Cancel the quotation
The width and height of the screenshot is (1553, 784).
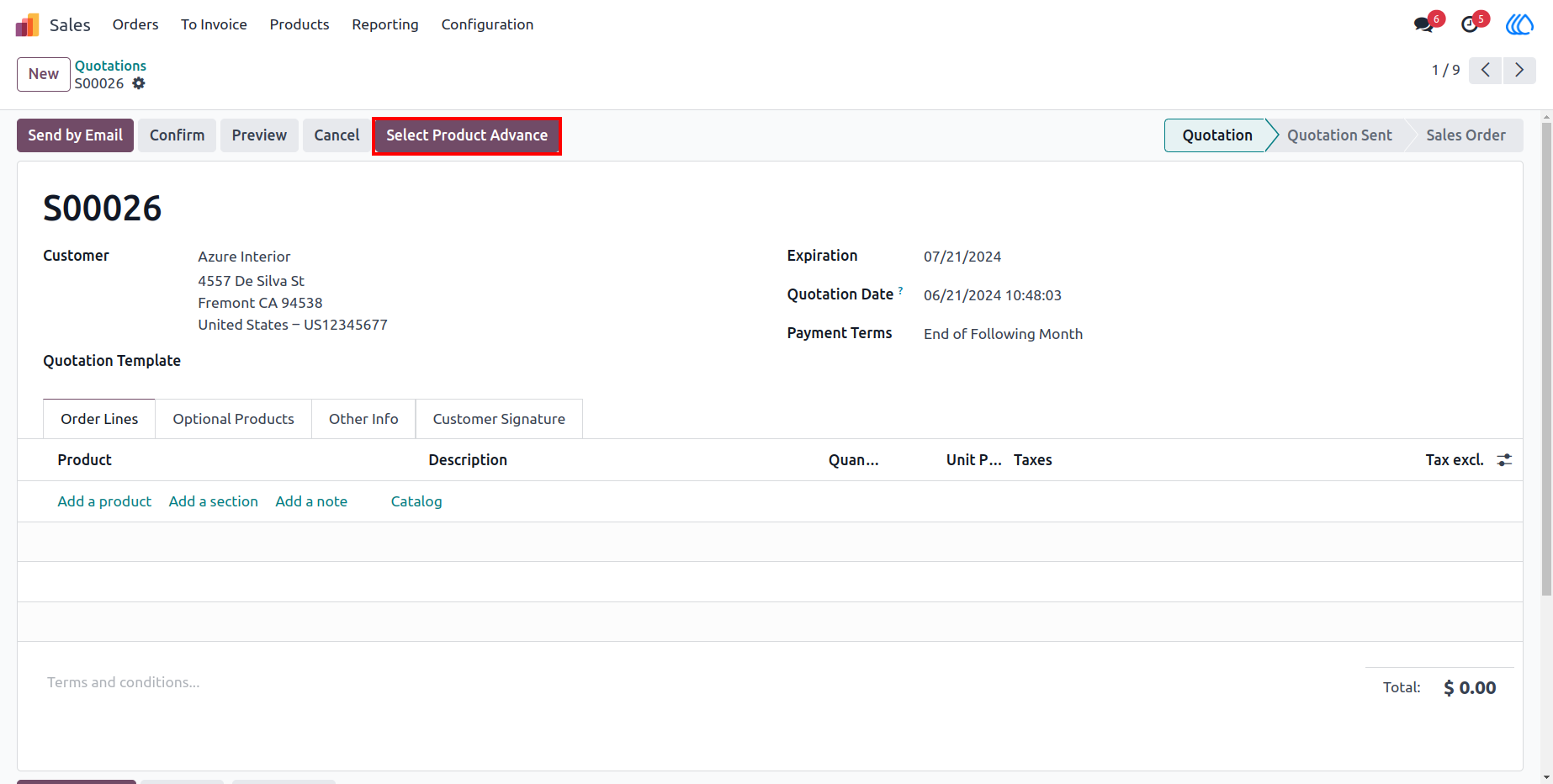[337, 135]
